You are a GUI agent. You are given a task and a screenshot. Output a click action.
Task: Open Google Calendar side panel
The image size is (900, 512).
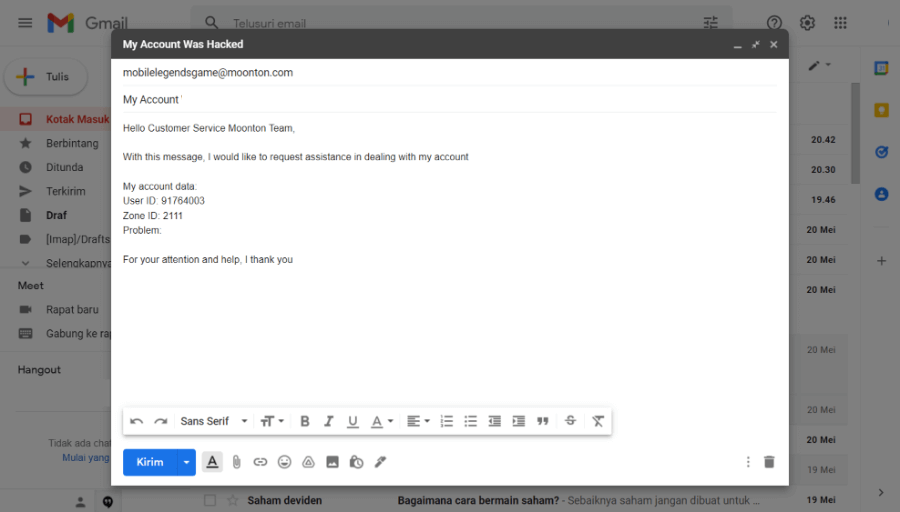click(881, 68)
